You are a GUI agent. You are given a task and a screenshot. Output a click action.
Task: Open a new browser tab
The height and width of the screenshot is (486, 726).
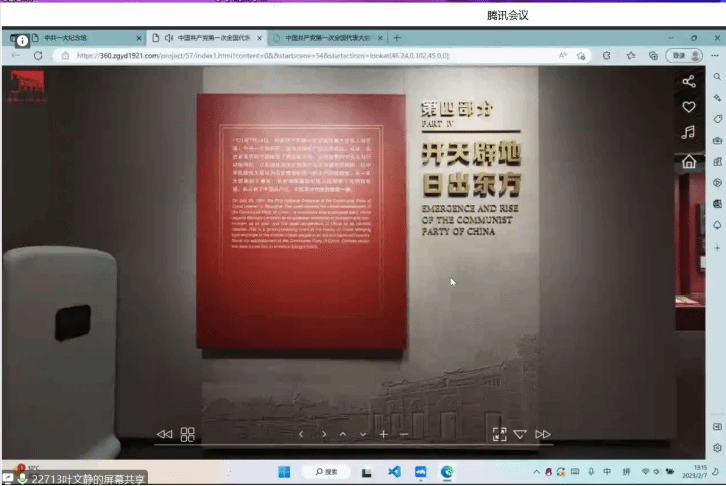397,38
